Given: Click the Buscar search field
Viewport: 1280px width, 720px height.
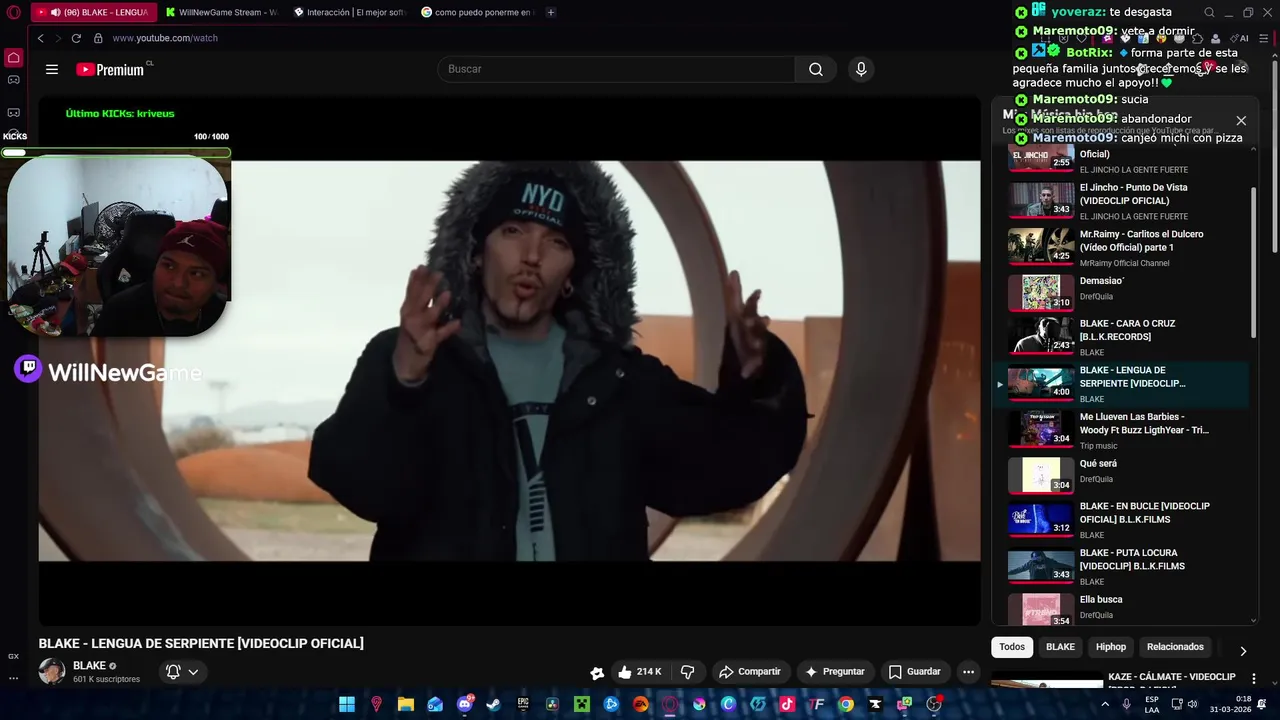Looking at the screenshot, I should click(x=616, y=69).
